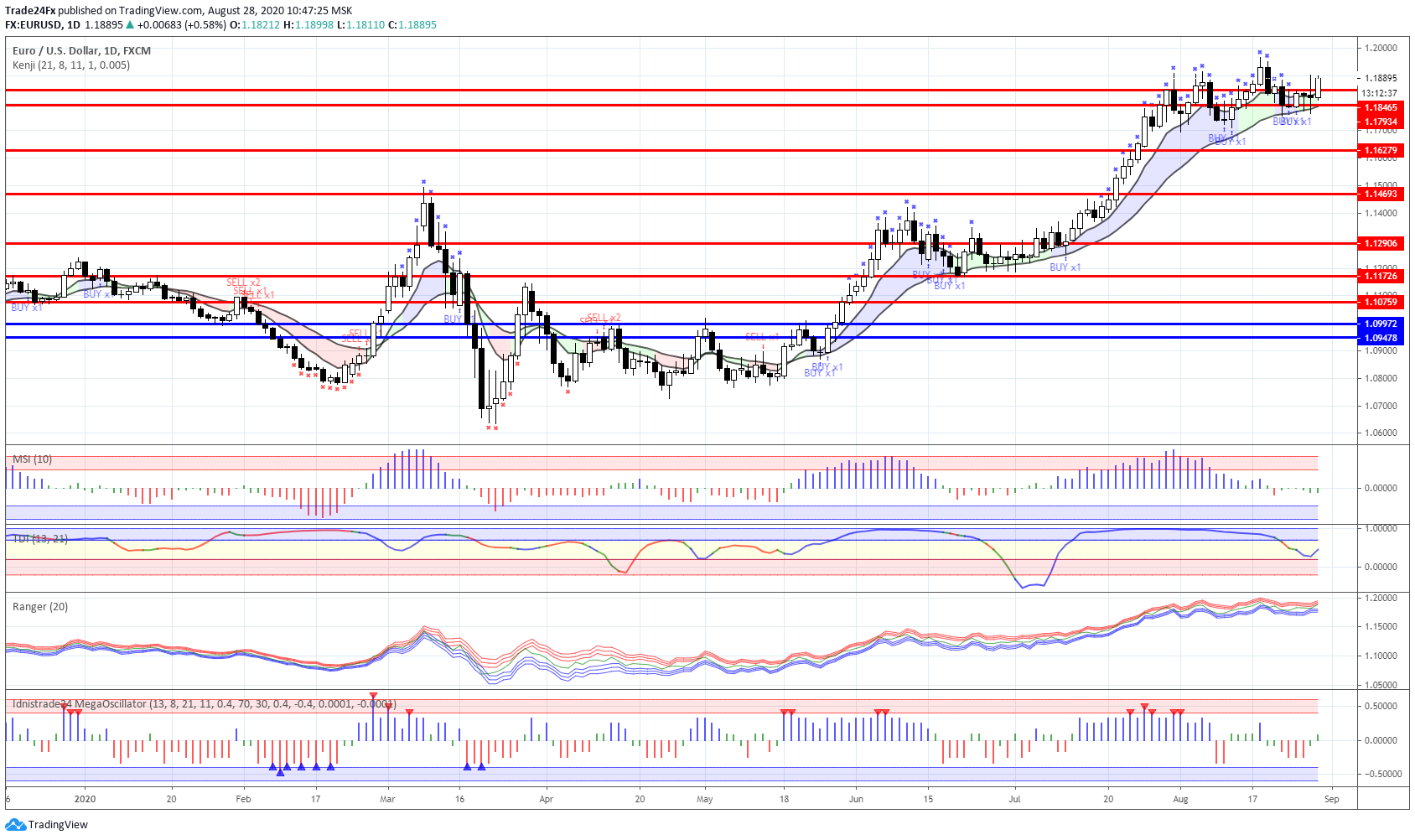The image size is (1415, 840).
Task: Select the 1.14693 red price label
Action: [x=1380, y=194]
